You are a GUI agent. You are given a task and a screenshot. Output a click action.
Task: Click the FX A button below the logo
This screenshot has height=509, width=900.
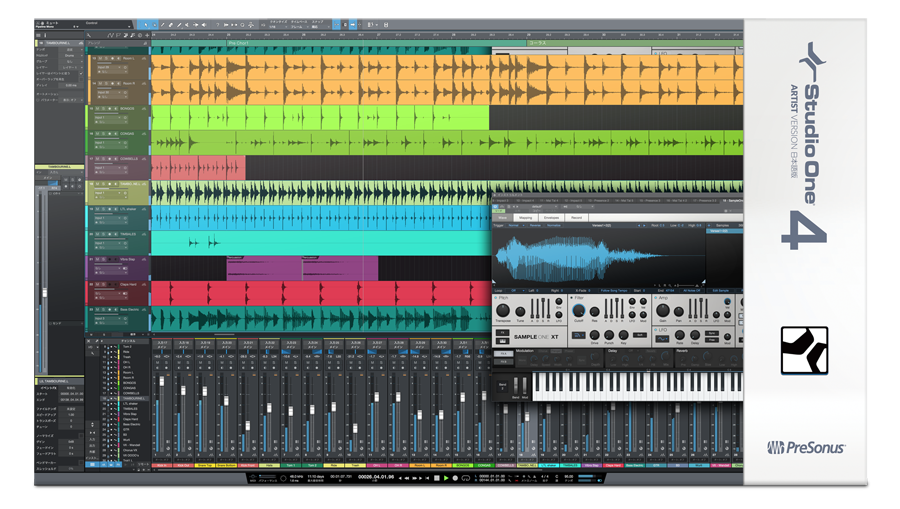coord(503,353)
